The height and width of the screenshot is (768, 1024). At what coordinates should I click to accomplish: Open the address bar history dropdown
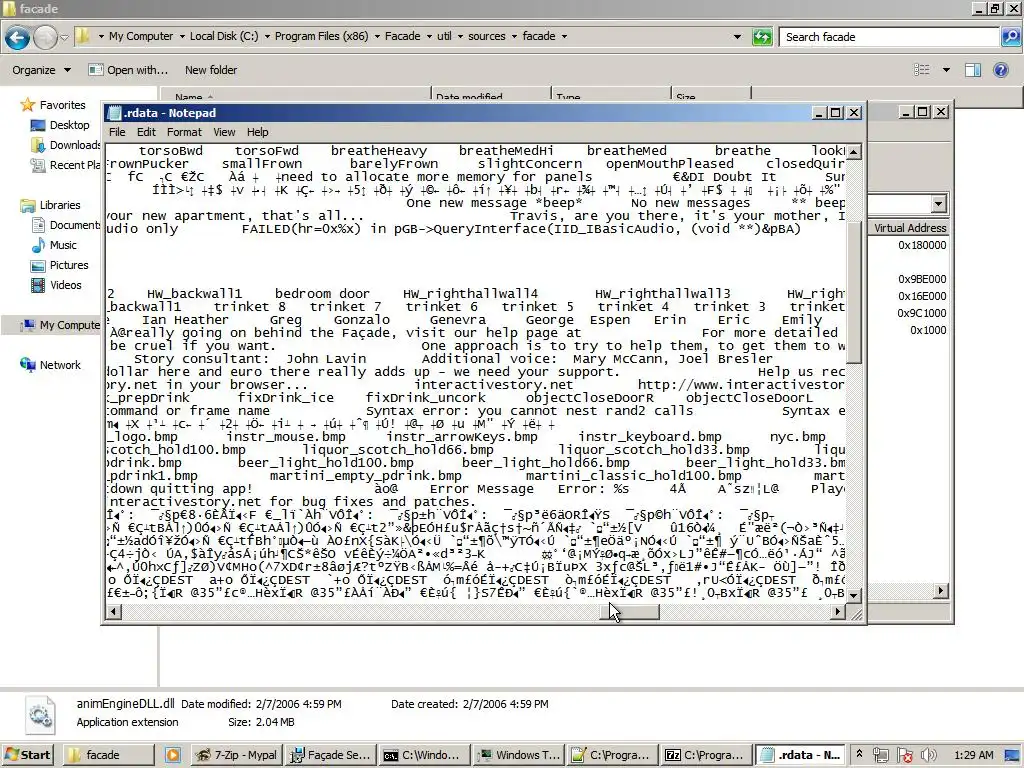coord(737,37)
